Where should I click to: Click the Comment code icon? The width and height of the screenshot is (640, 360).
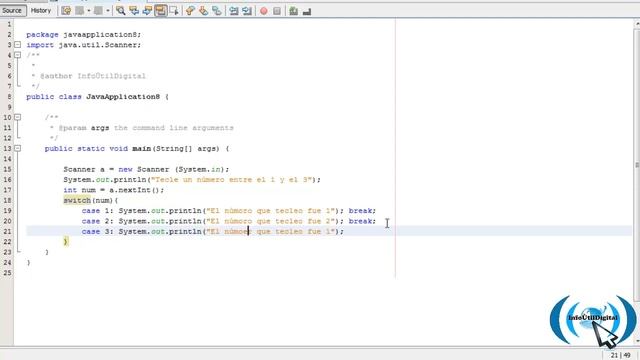coord(293,11)
